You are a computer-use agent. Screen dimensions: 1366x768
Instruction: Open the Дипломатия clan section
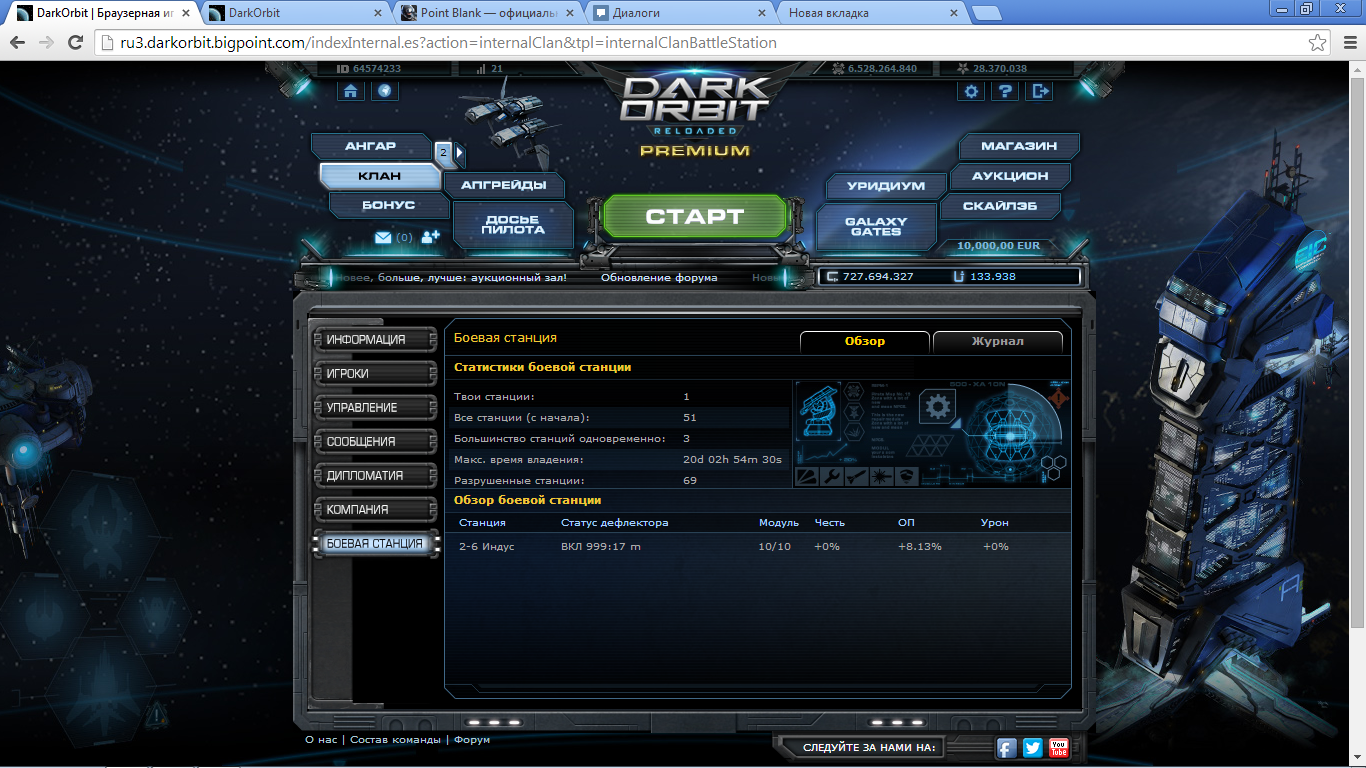(x=375, y=476)
